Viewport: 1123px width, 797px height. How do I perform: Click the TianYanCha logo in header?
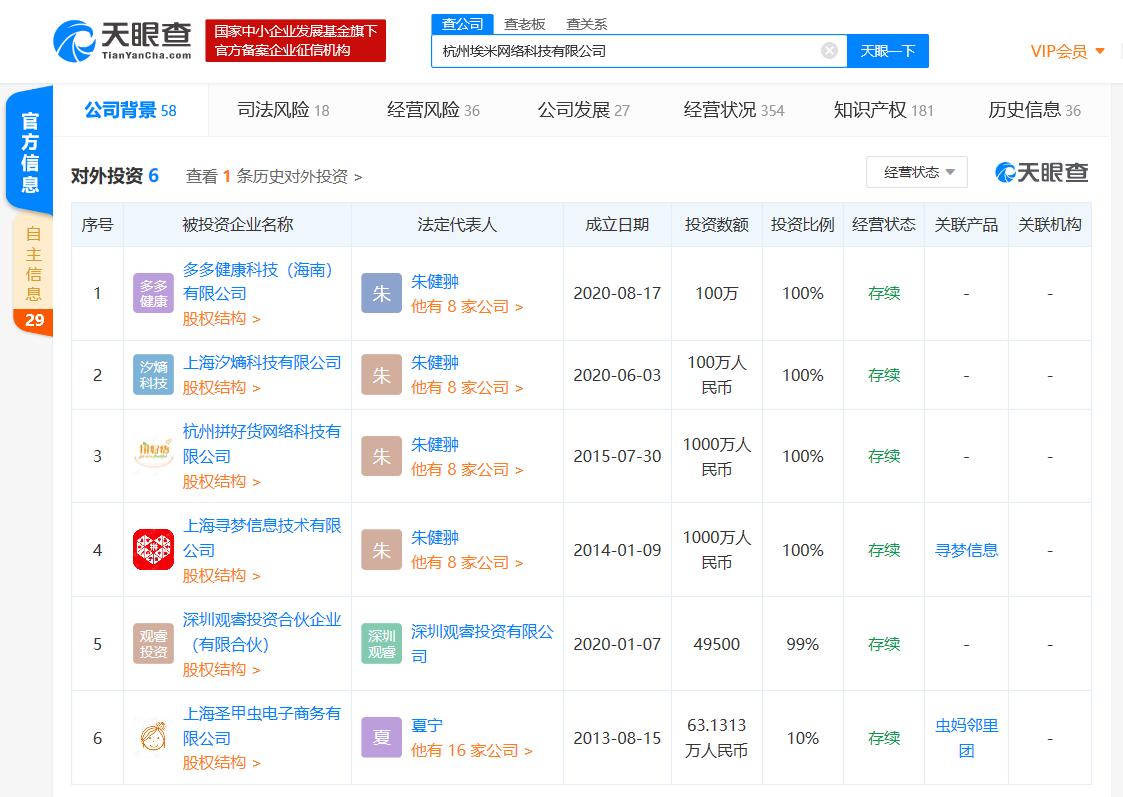tap(122, 41)
